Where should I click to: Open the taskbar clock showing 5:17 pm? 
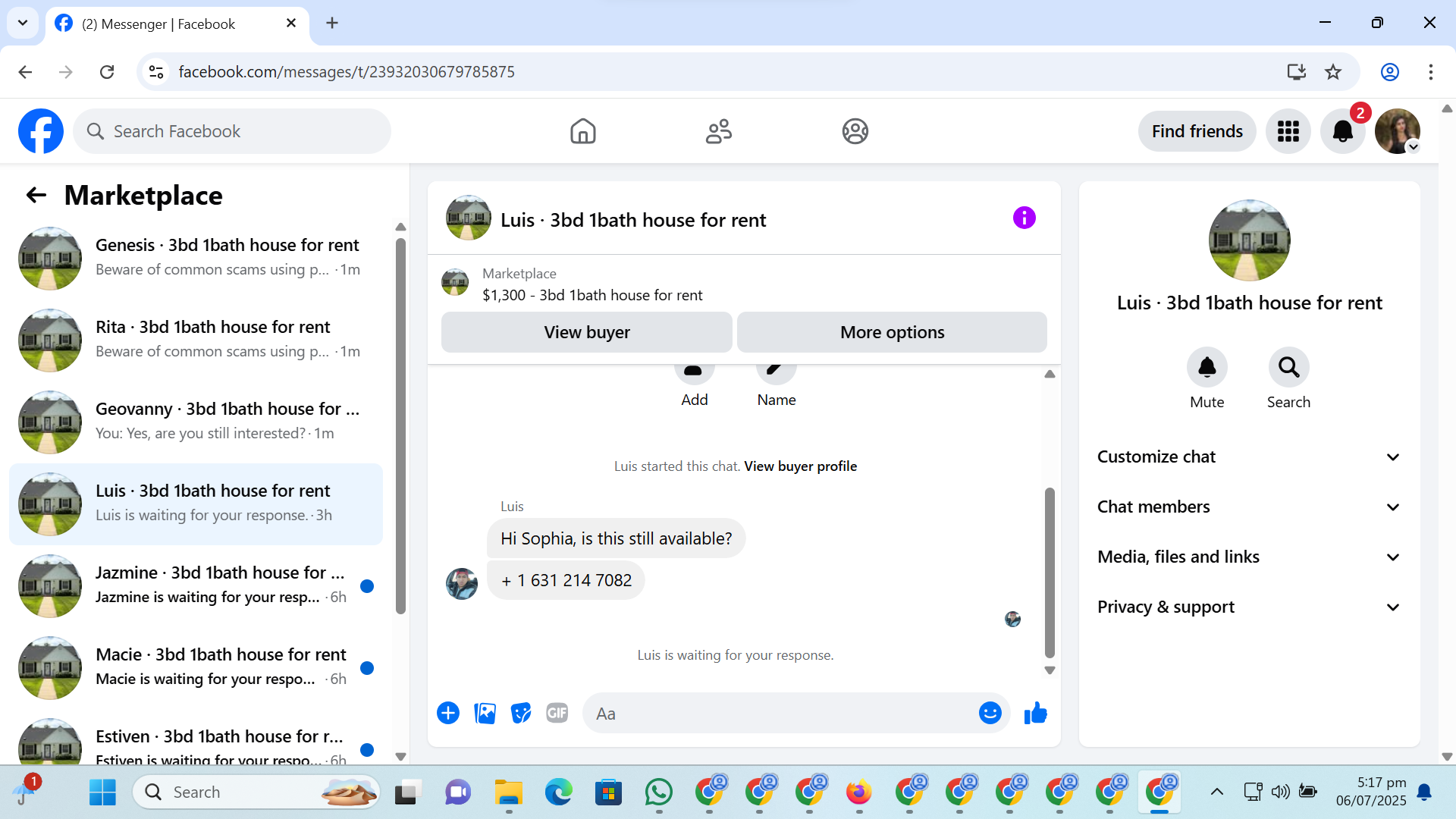point(1371,792)
